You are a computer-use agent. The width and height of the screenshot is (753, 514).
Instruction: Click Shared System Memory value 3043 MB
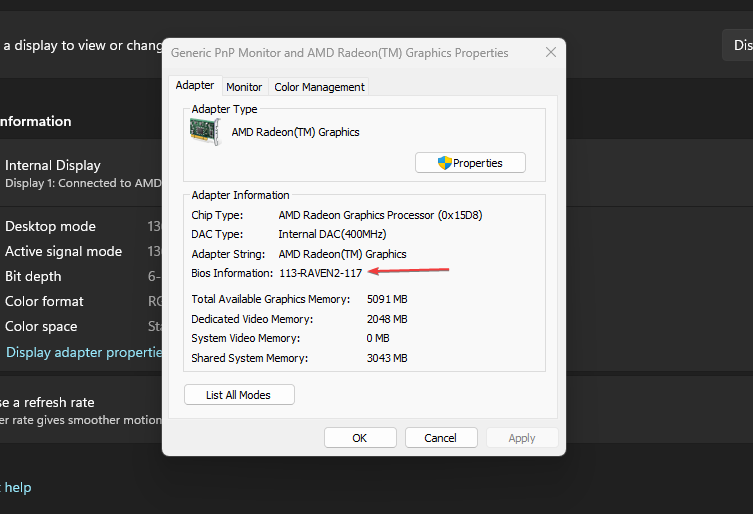pyautogui.click(x=387, y=358)
